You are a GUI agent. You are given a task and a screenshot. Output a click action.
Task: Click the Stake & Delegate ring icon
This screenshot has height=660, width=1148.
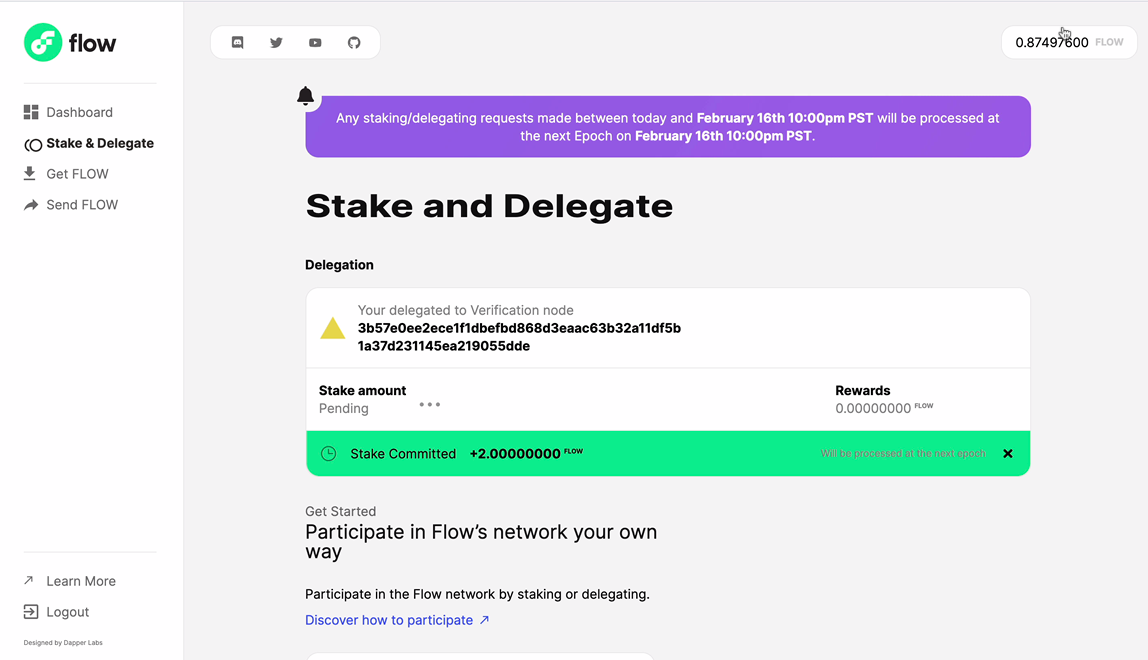point(32,144)
